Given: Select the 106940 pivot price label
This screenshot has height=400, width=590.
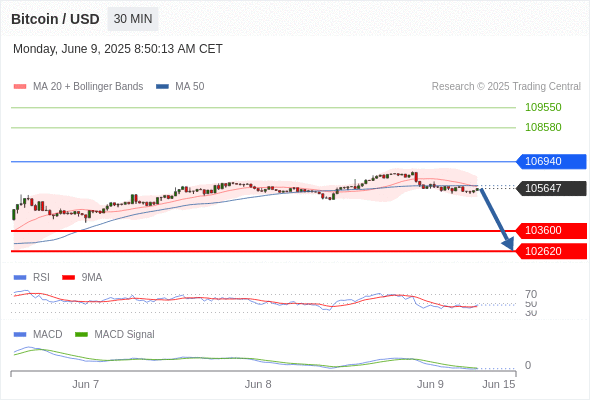Looking at the screenshot, I should (551, 161).
